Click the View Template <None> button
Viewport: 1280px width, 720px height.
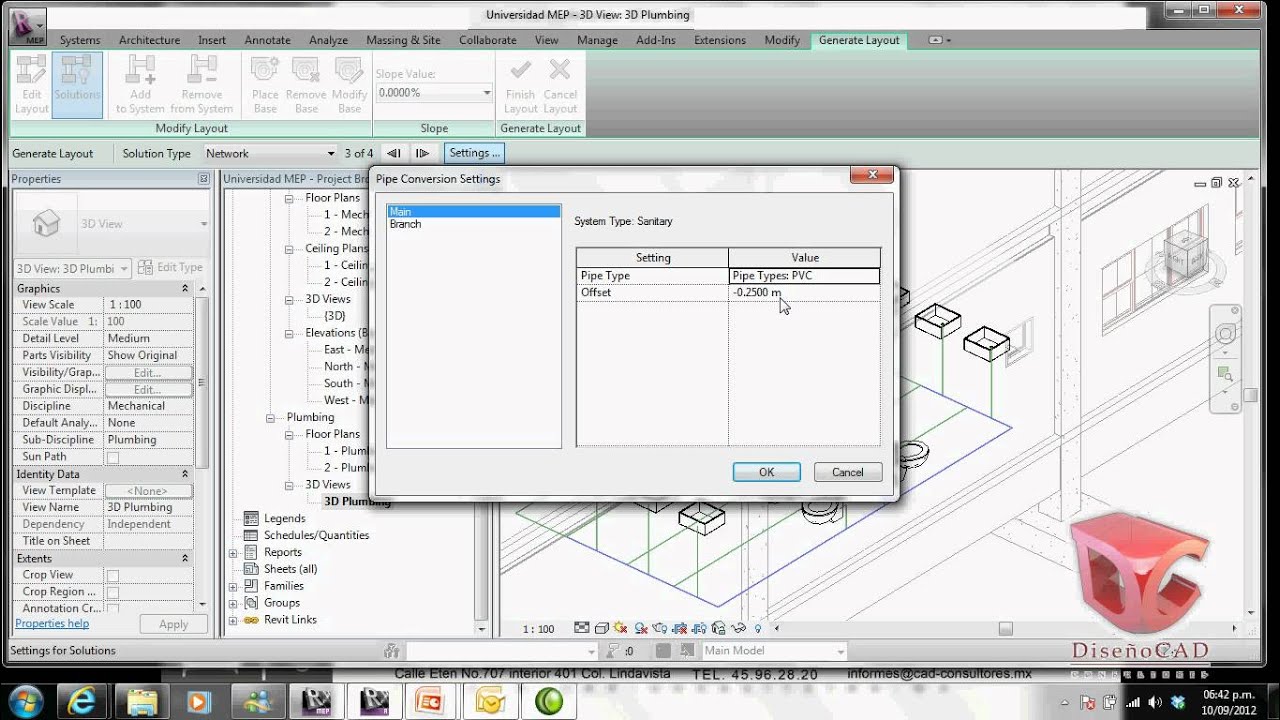(148, 491)
